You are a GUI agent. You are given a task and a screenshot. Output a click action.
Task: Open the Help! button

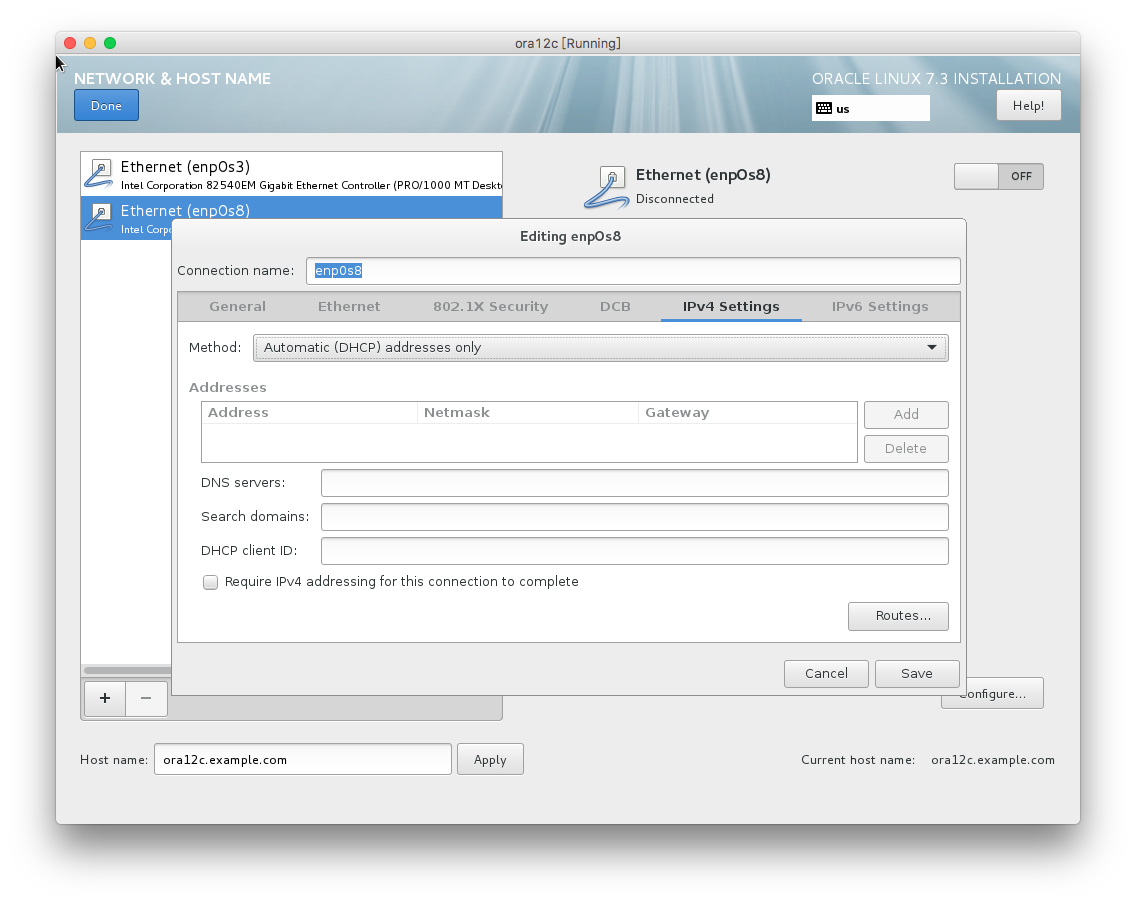(1028, 106)
